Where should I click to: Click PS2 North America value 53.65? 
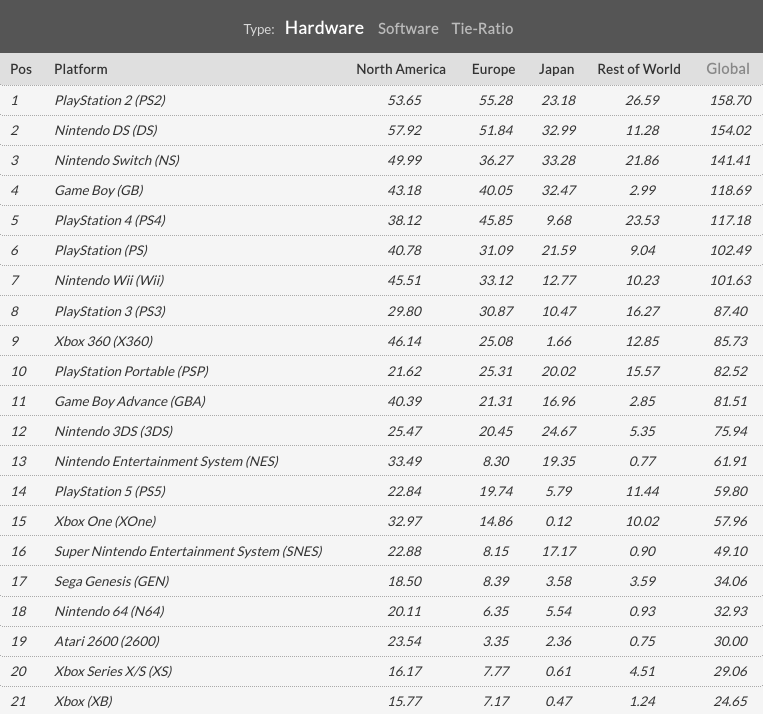tap(404, 100)
